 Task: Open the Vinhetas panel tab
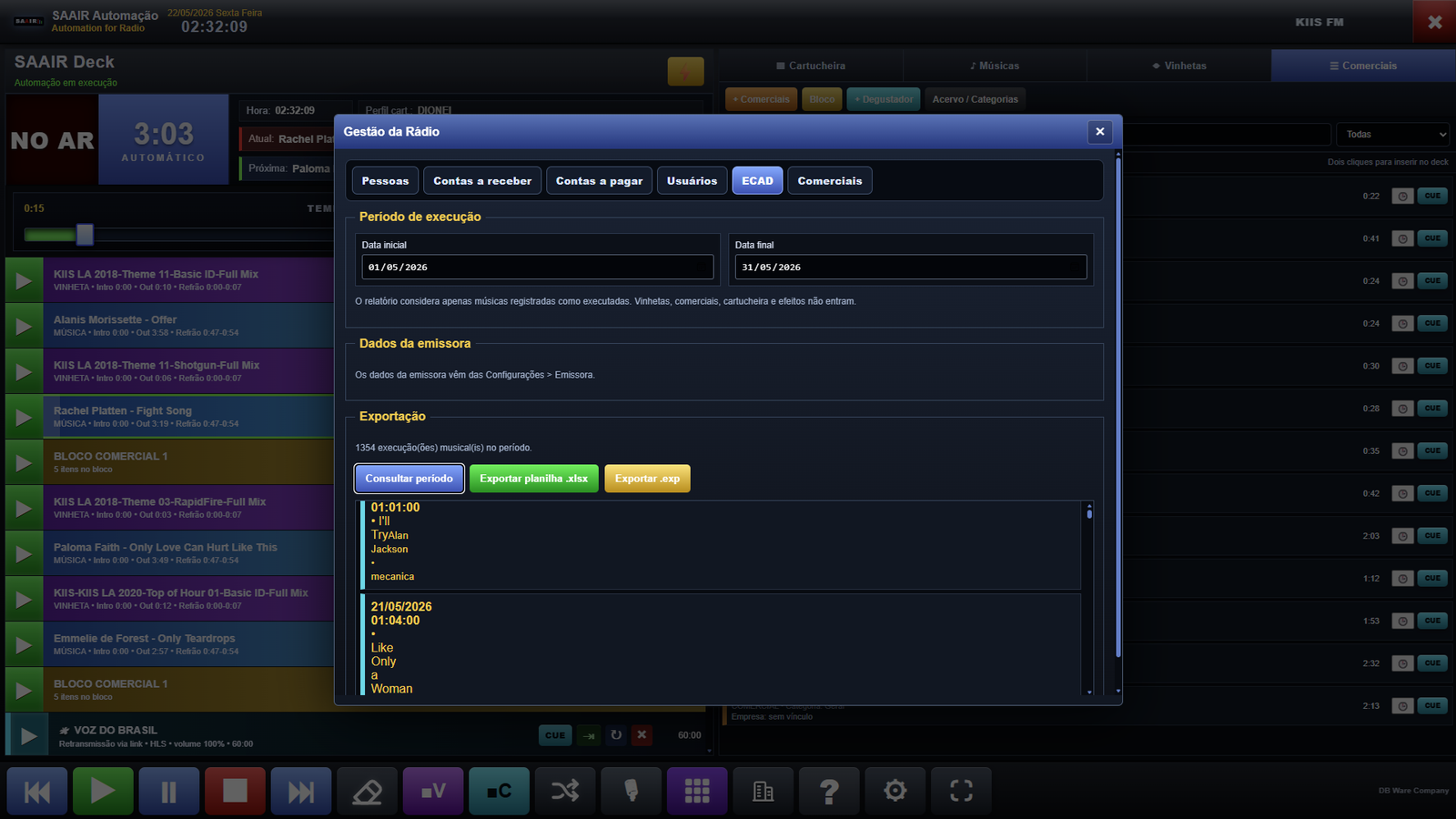coord(1179,66)
